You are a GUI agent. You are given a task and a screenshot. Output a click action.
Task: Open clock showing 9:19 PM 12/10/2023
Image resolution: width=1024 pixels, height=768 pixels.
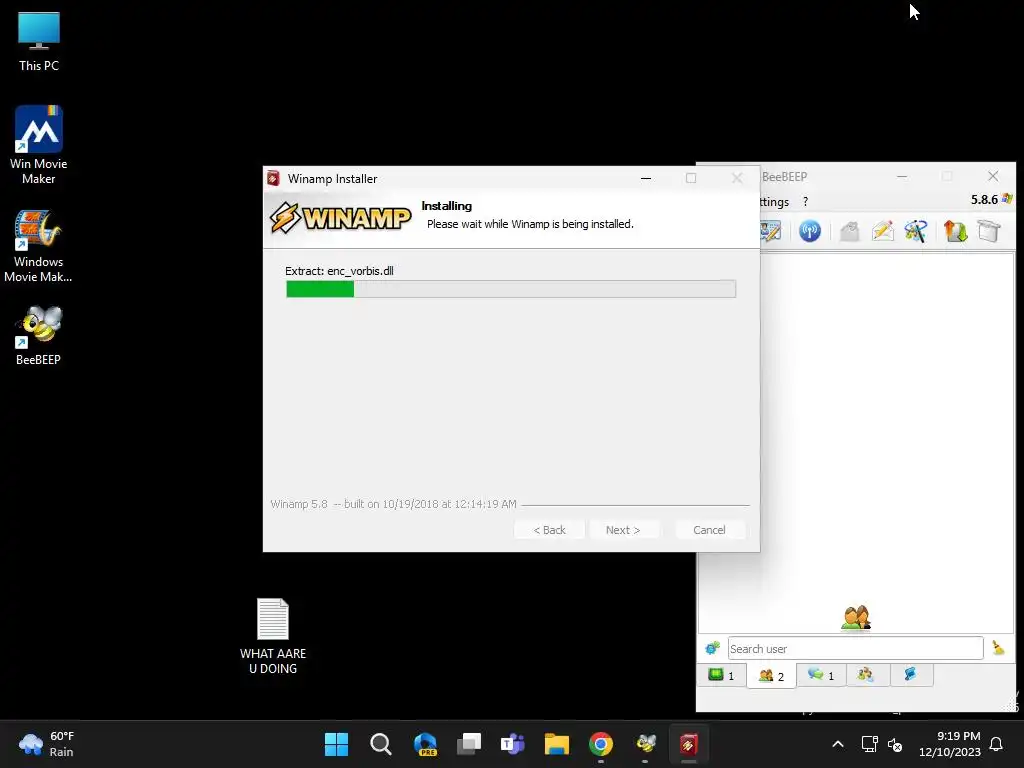[950, 744]
